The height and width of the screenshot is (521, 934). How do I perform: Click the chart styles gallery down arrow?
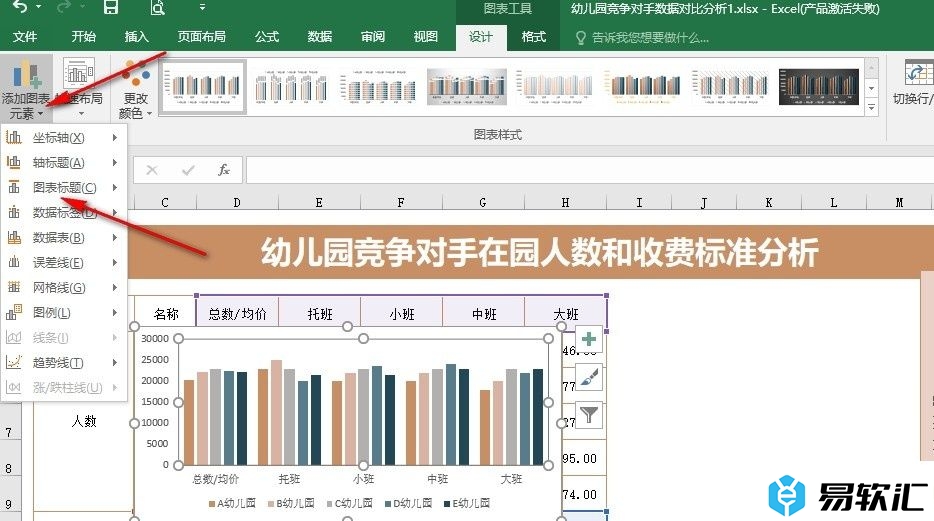pyautogui.click(x=871, y=89)
